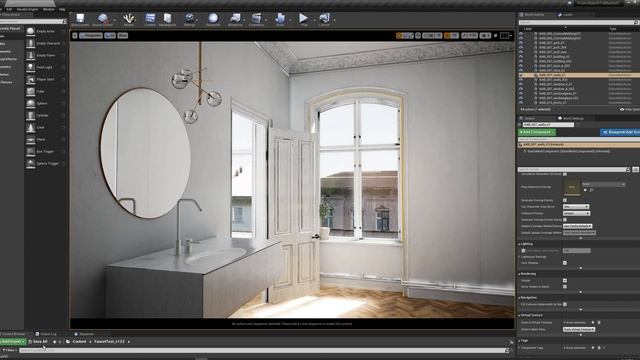The image size is (640, 360).
Task: Open the Draw in Main Pass dropdown
Action: tap(579, 329)
